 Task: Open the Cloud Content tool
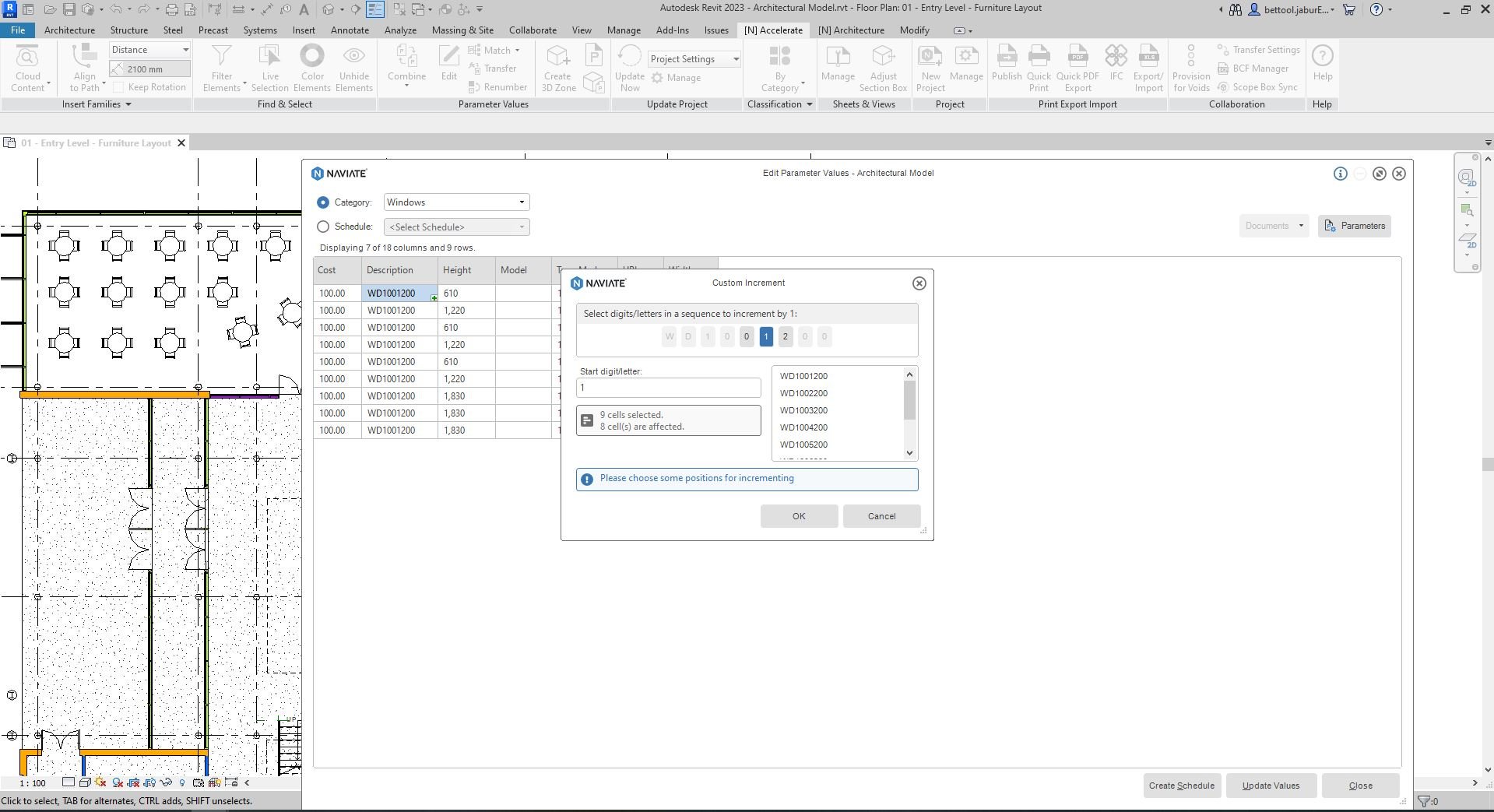pos(29,66)
